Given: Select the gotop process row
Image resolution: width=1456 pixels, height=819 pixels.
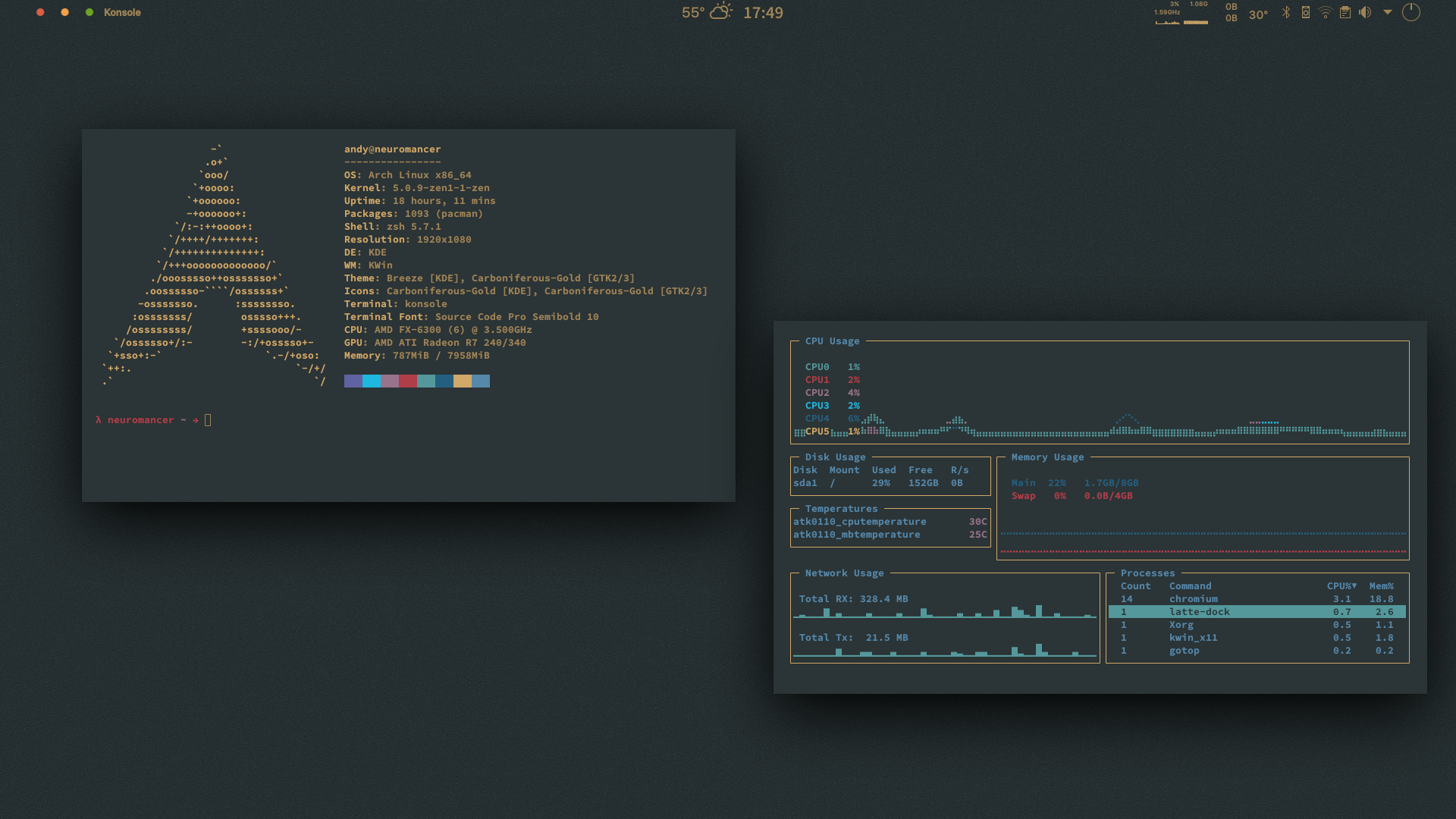Looking at the screenshot, I should pos(1257,651).
